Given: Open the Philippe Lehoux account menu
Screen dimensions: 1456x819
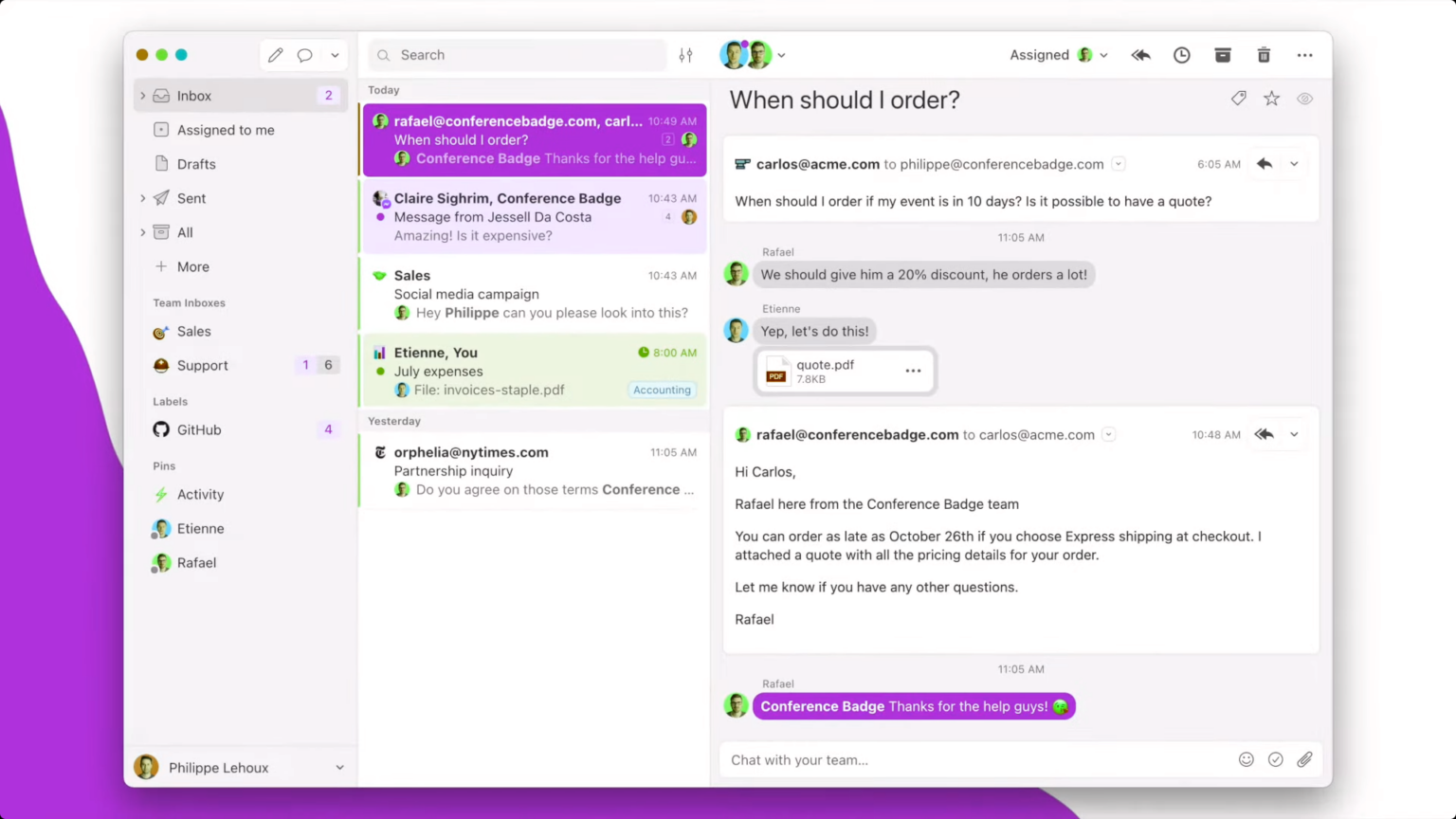Looking at the screenshot, I should 218,768.
